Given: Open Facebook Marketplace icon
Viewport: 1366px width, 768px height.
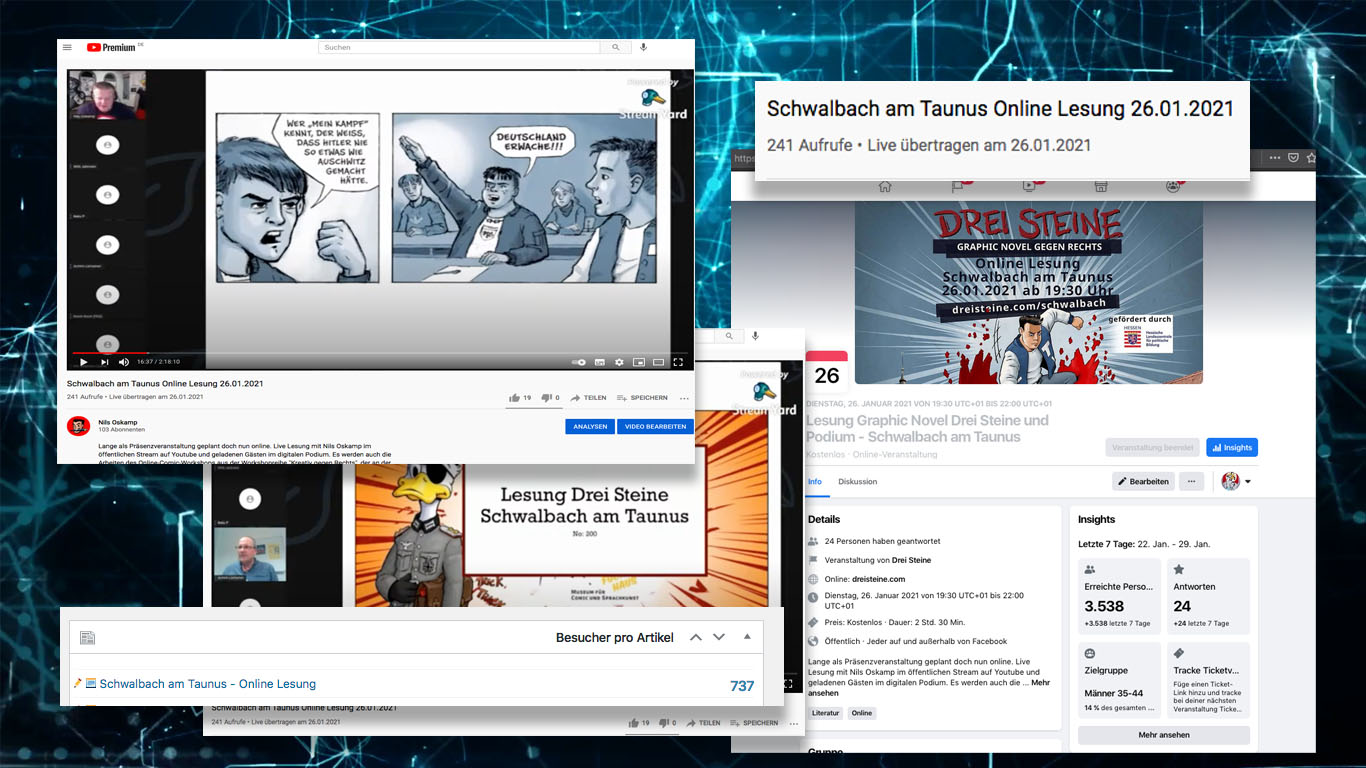Looking at the screenshot, I should click(1101, 186).
